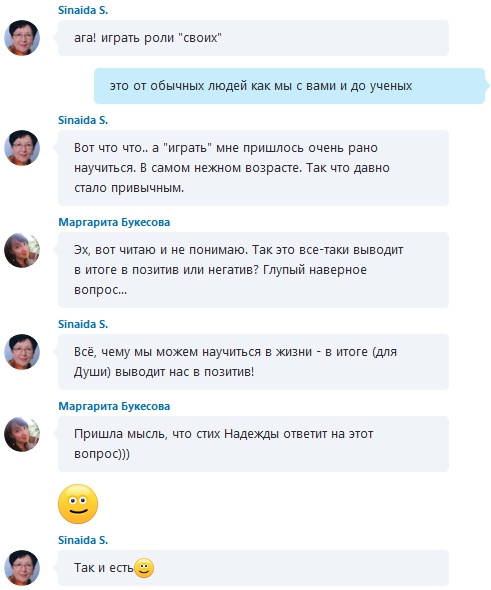The width and height of the screenshot is (491, 590).
Task: Click the large smiley emoticon
Action: (x=78, y=504)
